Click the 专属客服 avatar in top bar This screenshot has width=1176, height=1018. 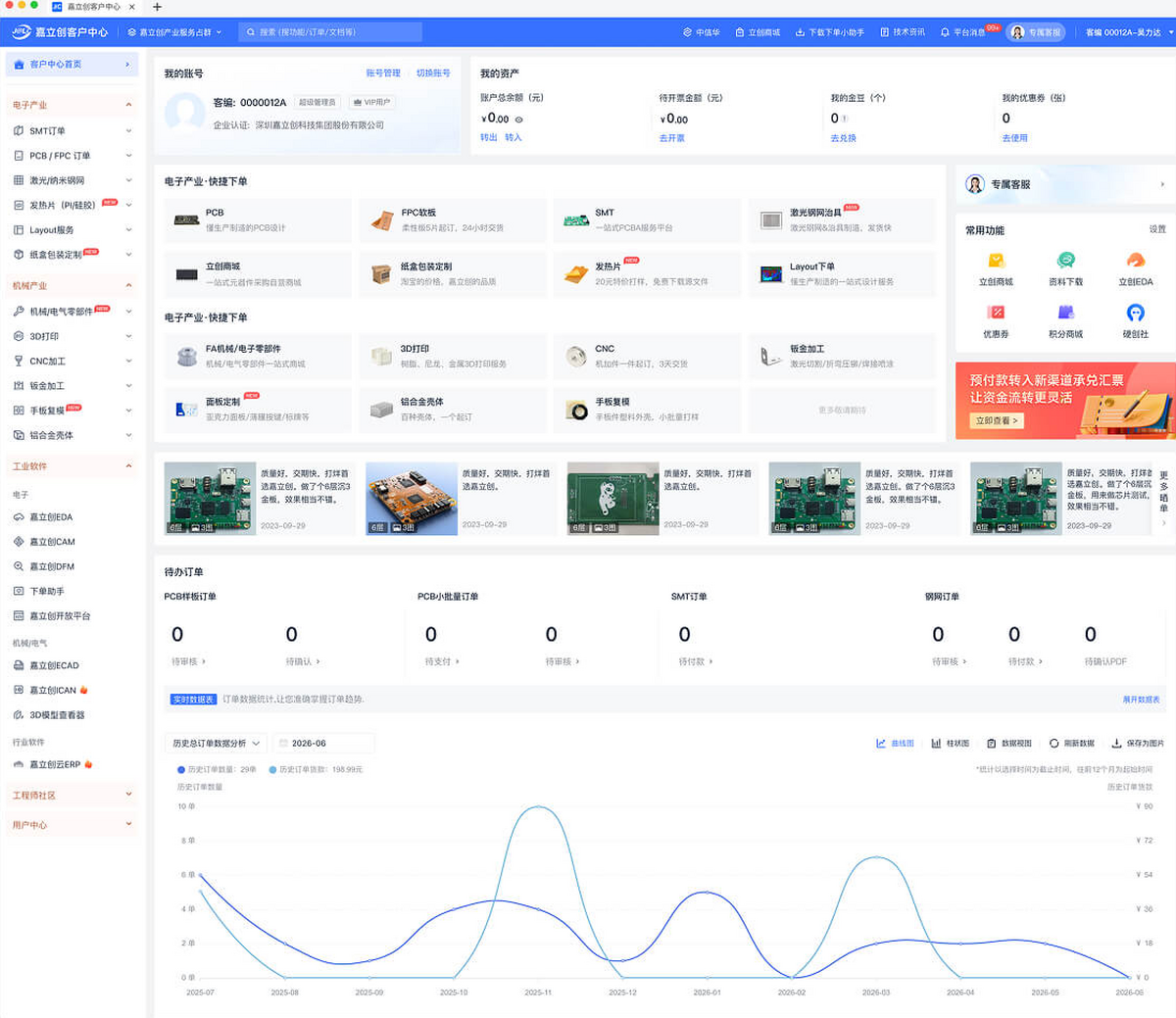pos(1017,32)
